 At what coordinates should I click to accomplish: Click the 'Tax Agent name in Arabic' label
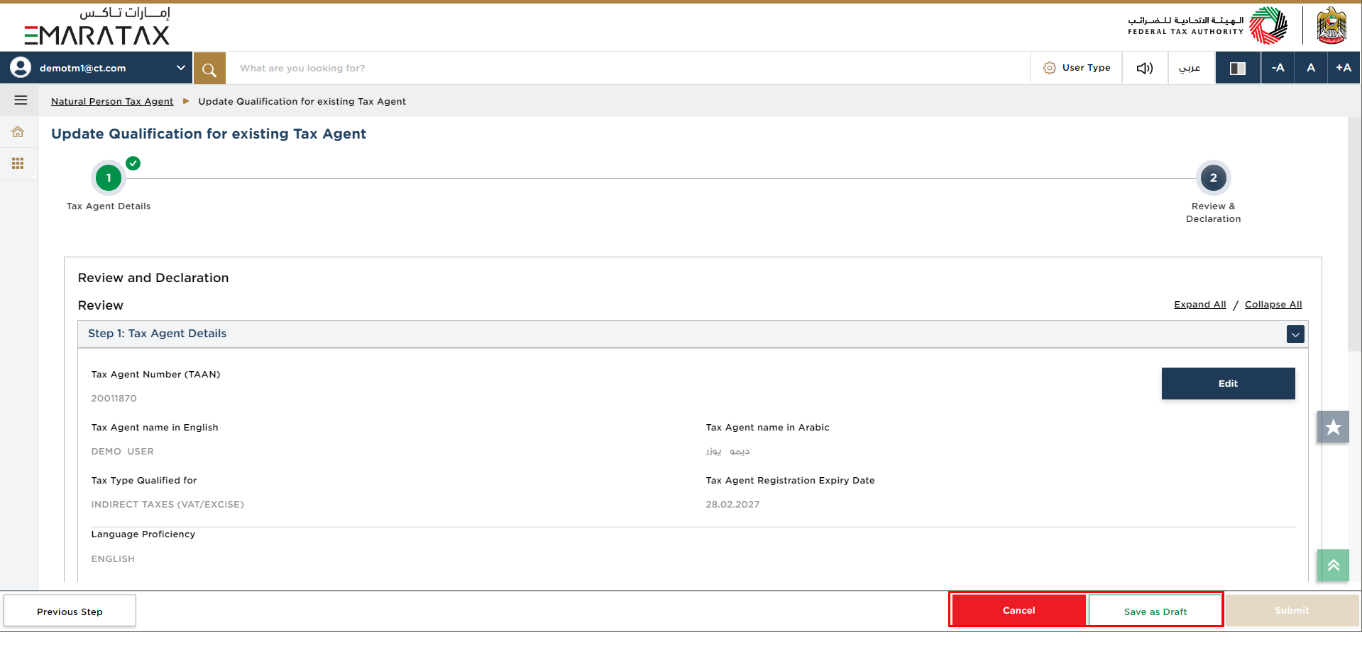(x=767, y=427)
